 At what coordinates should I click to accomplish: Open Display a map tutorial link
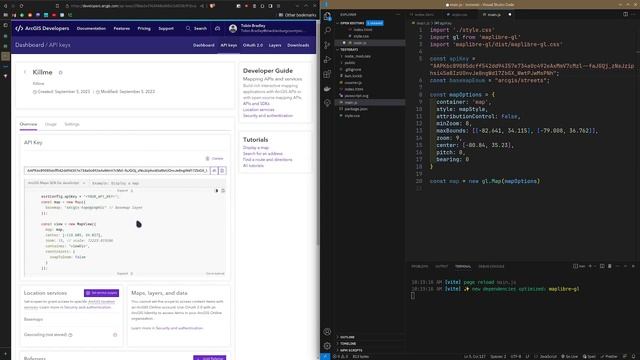pos(256,148)
